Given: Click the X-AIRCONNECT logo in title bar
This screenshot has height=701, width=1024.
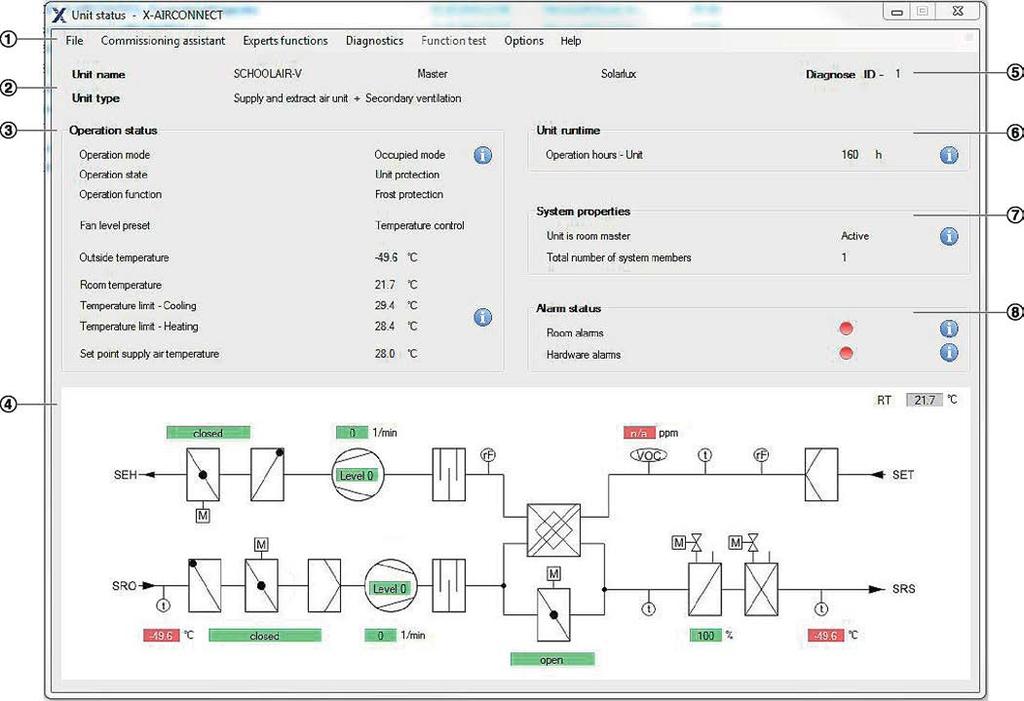Looking at the screenshot, I should coord(59,14).
